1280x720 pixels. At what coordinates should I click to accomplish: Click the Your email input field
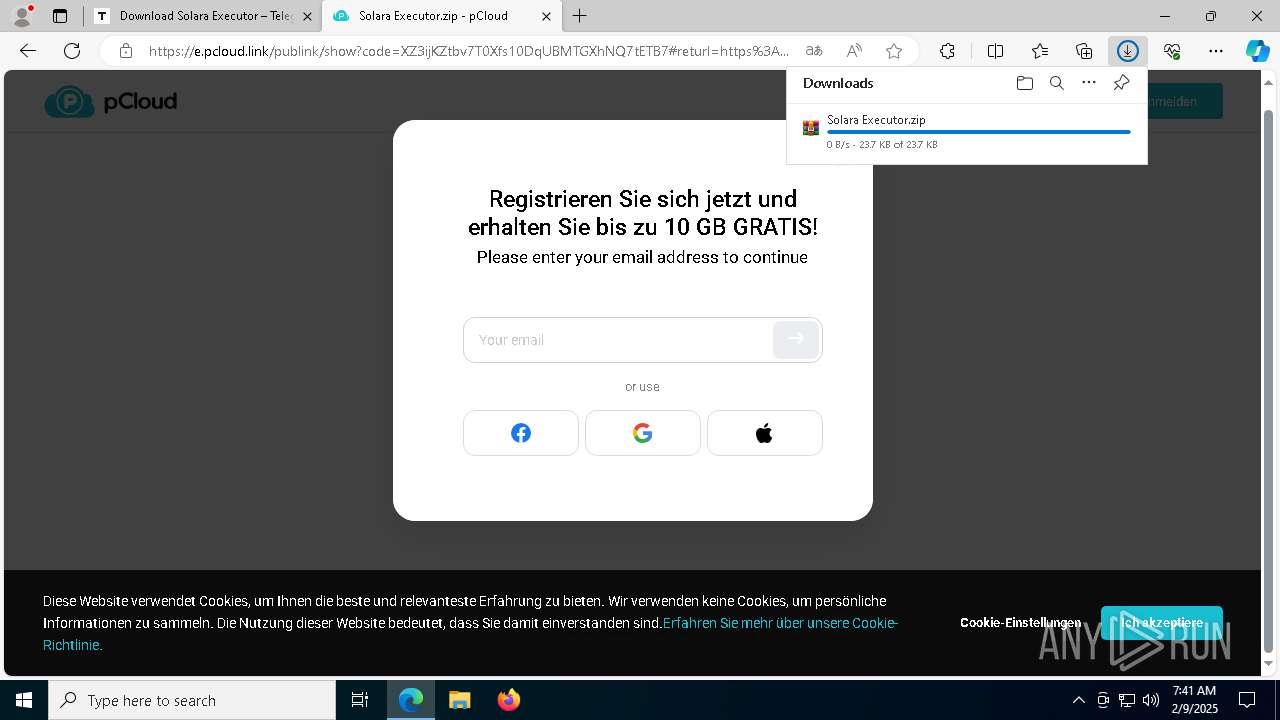(x=617, y=340)
